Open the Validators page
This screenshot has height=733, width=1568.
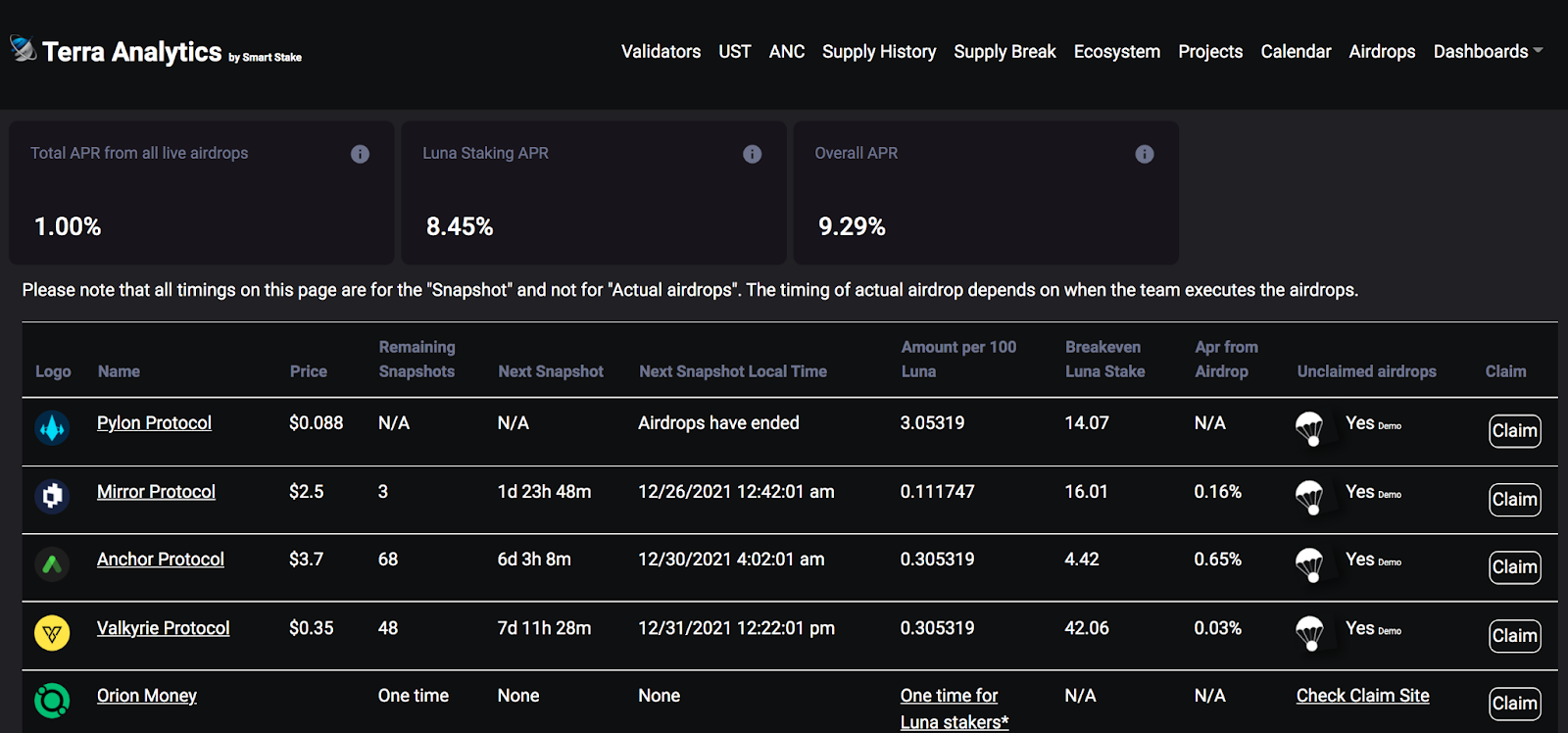coord(661,51)
